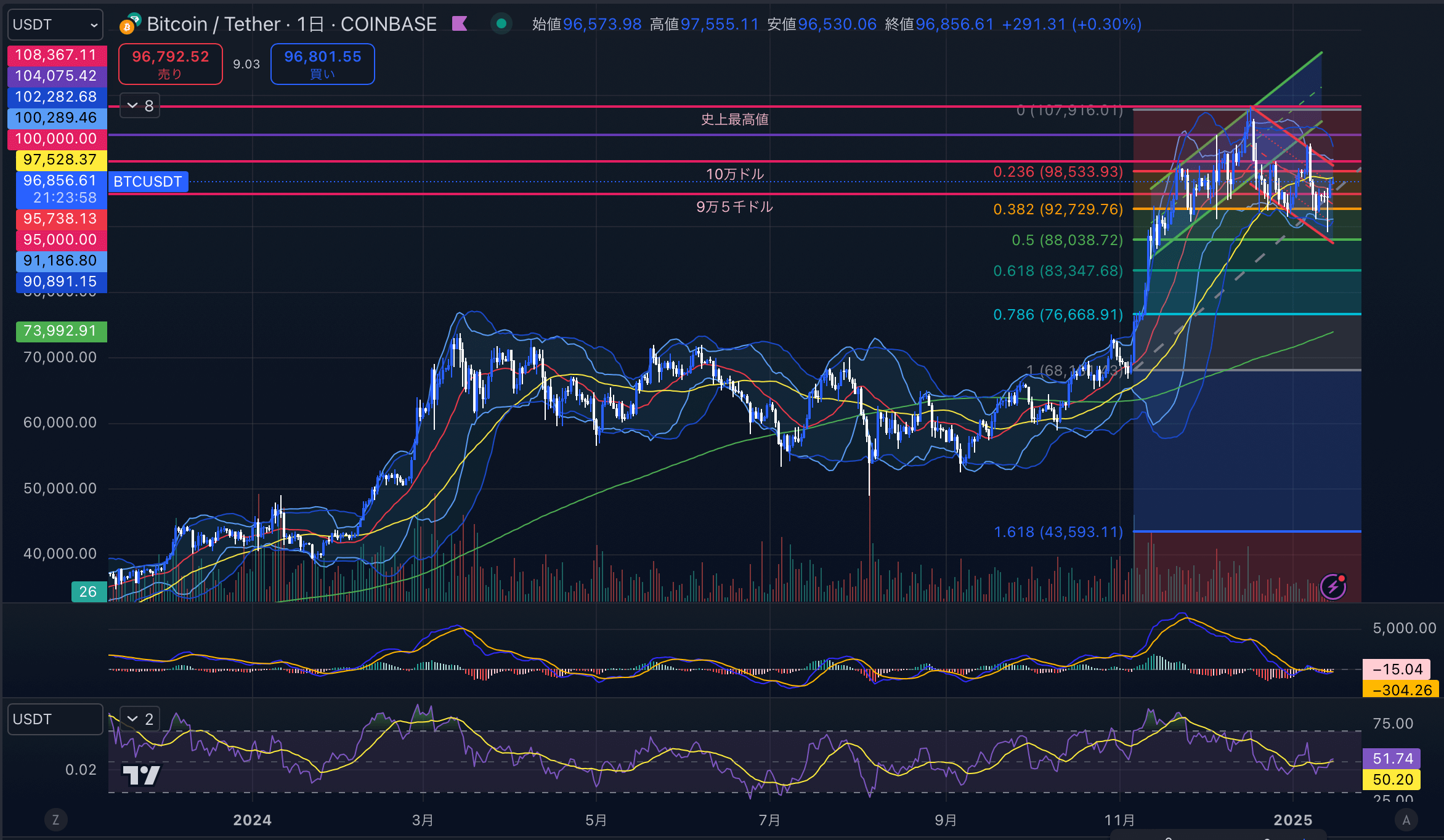Click the Bitcoin / Tether symbol title
The height and width of the screenshot is (840, 1444).
[x=291, y=24]
